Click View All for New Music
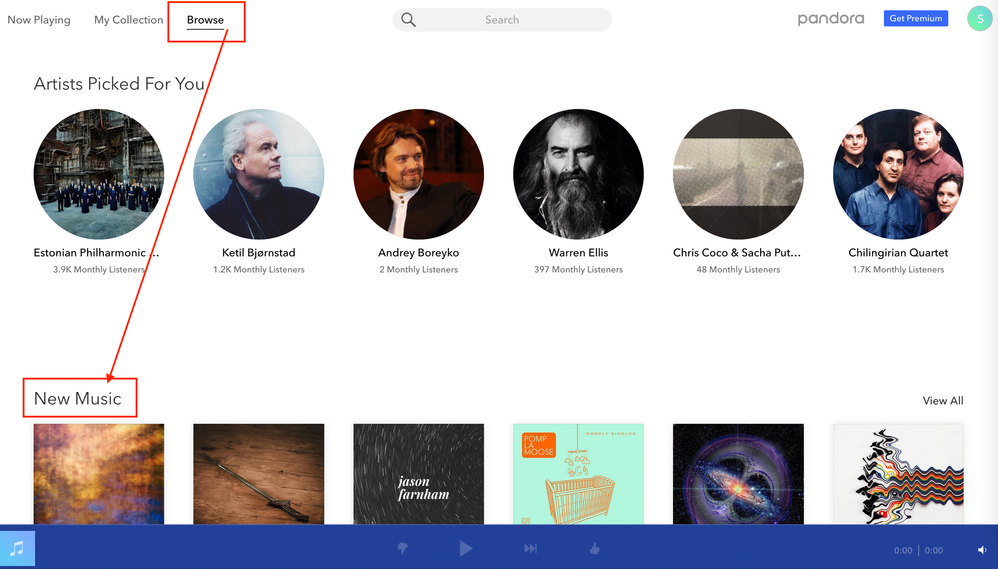The image size is (998, 569). [x=942, y=400]
